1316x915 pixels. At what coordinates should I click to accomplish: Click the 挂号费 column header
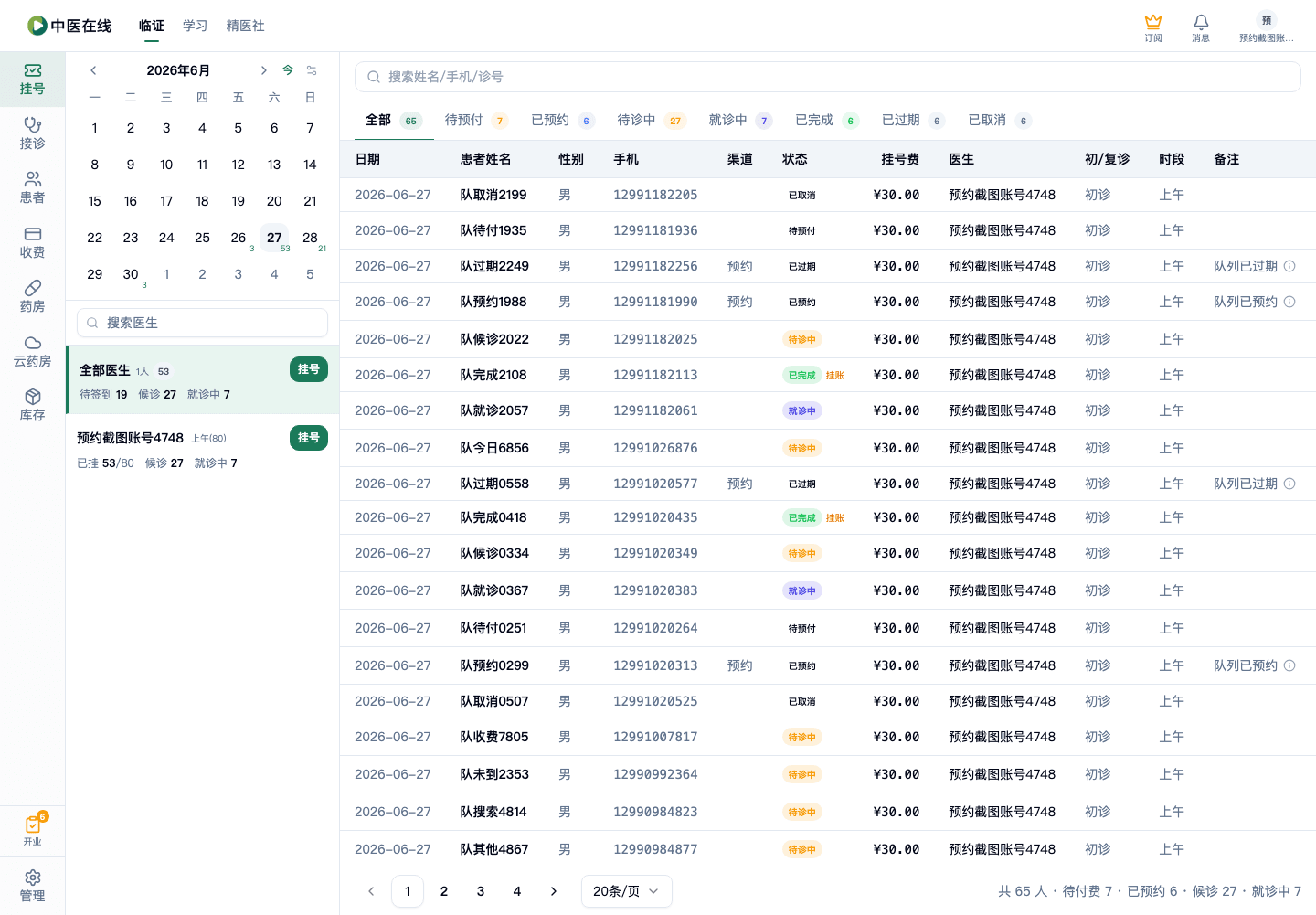[x=900, y=159]
